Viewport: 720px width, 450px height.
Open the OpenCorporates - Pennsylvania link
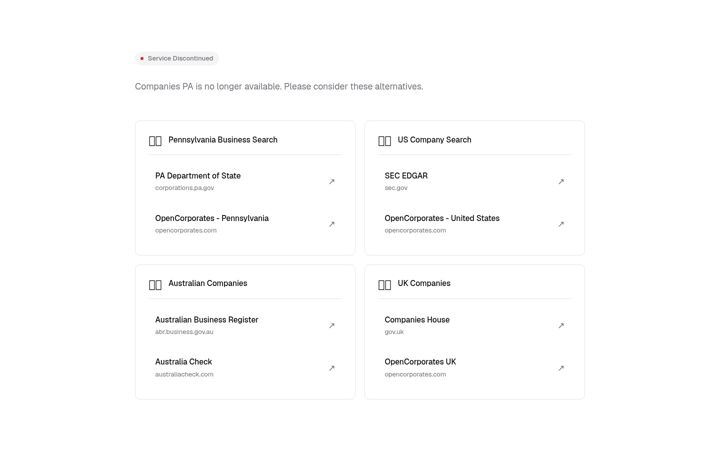[x=245, y=224]
